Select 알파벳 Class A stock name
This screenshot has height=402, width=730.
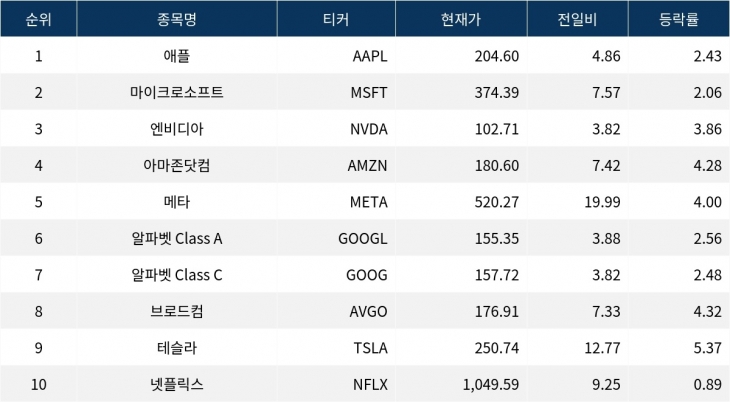tap(176, 239)
